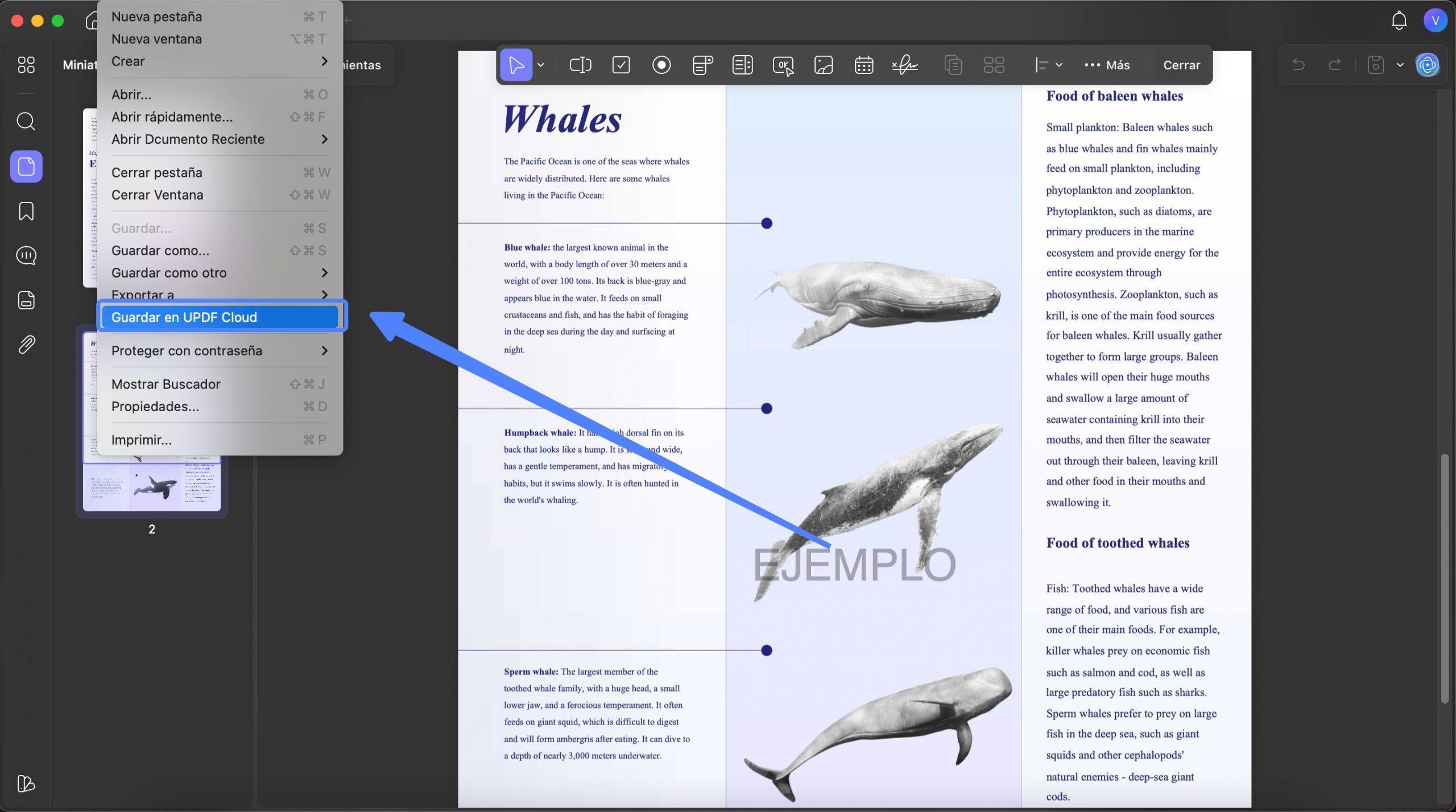
Task: Select the radio button form tool
Action: (x=661, y=65)
